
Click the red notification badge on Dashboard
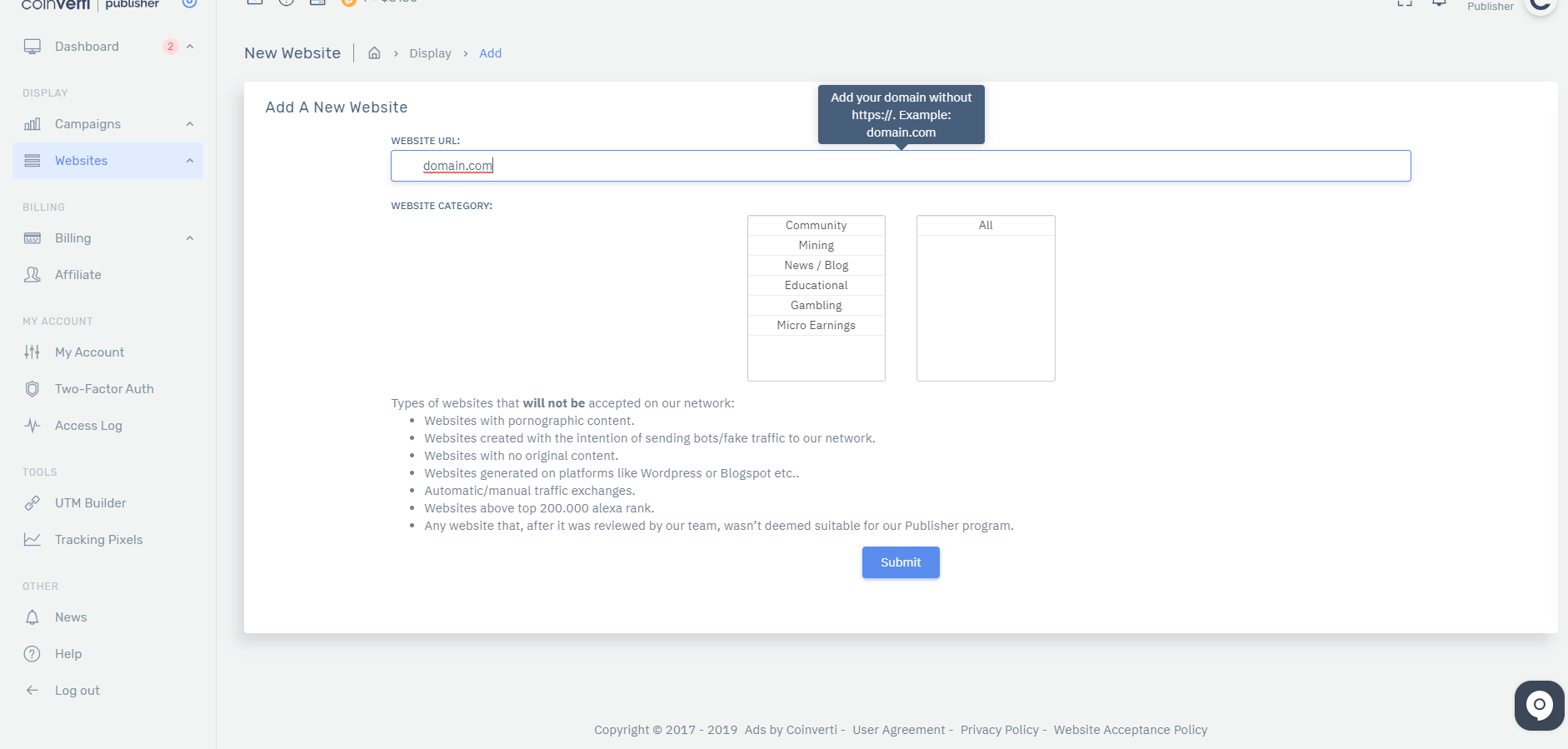[171, 47]
